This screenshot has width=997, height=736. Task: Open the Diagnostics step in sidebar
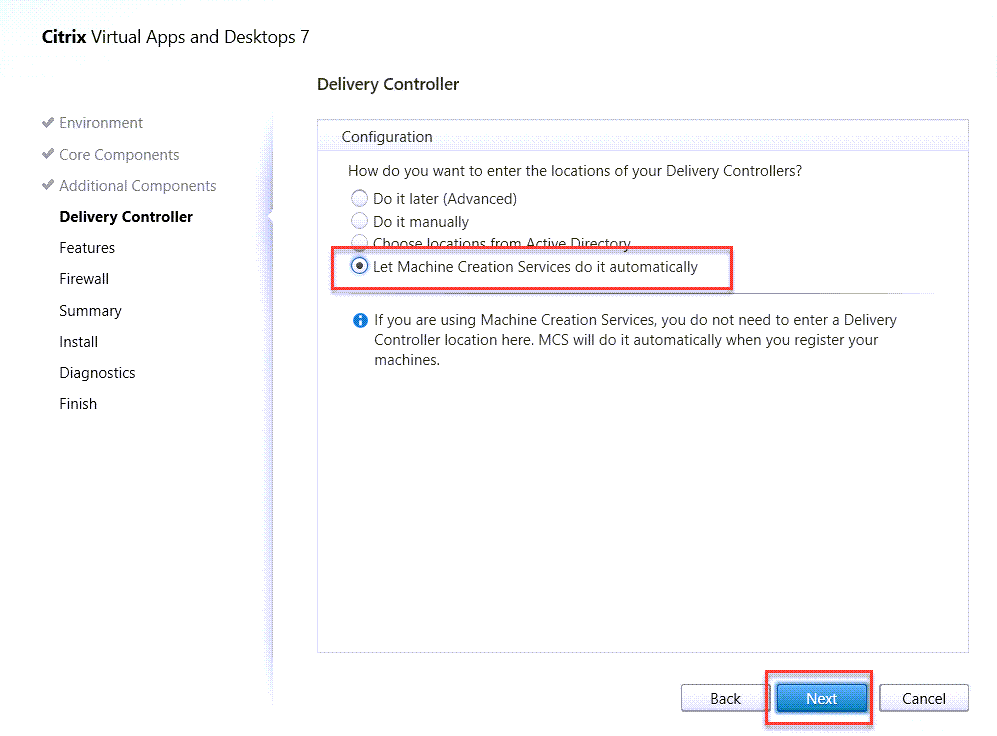97,373
